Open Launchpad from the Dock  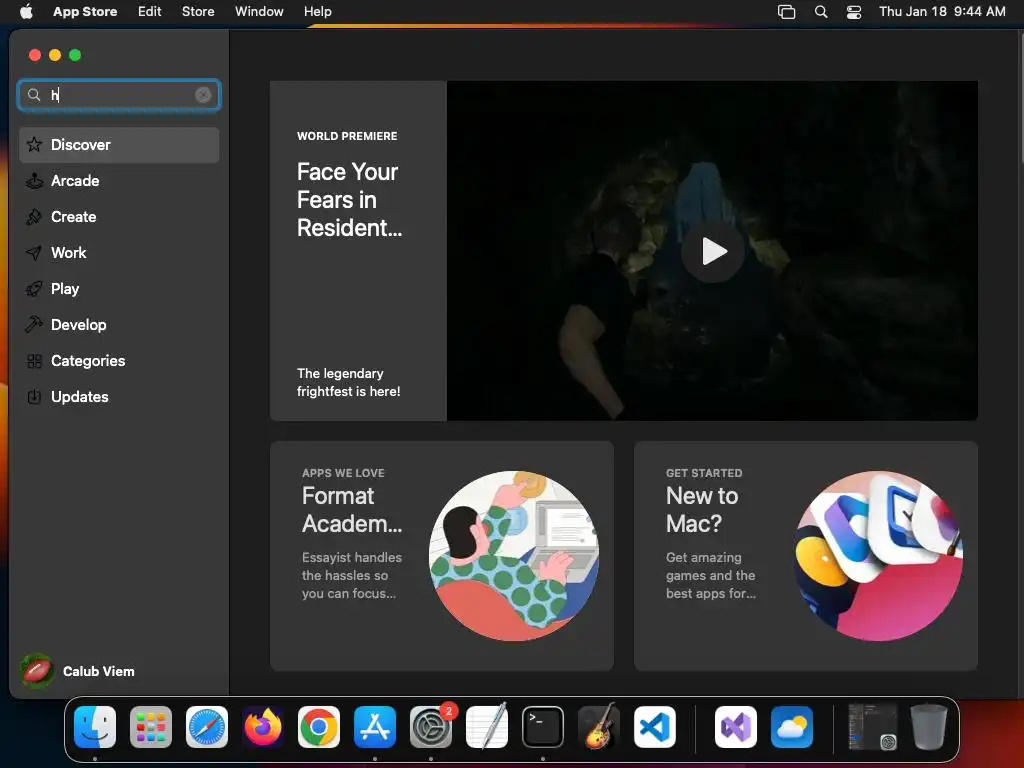tap(151, 727)
